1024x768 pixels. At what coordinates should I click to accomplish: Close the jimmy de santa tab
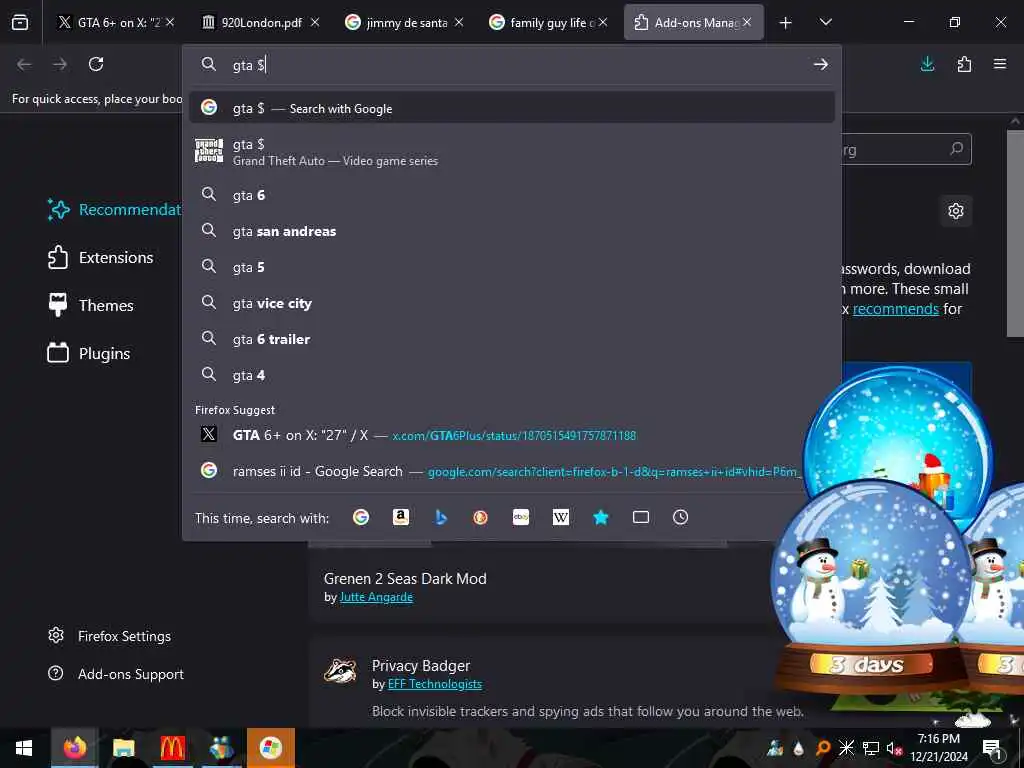(x=458, y=22)
